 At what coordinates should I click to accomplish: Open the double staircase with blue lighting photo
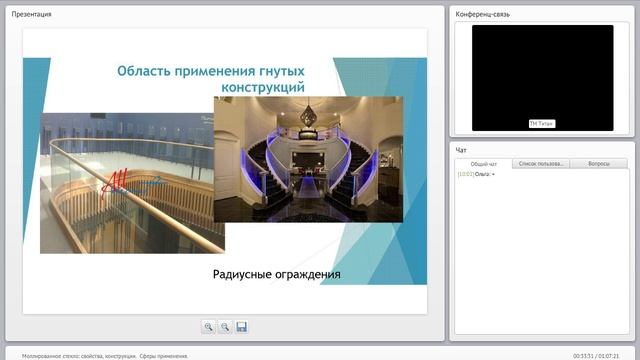coord(309,159)
